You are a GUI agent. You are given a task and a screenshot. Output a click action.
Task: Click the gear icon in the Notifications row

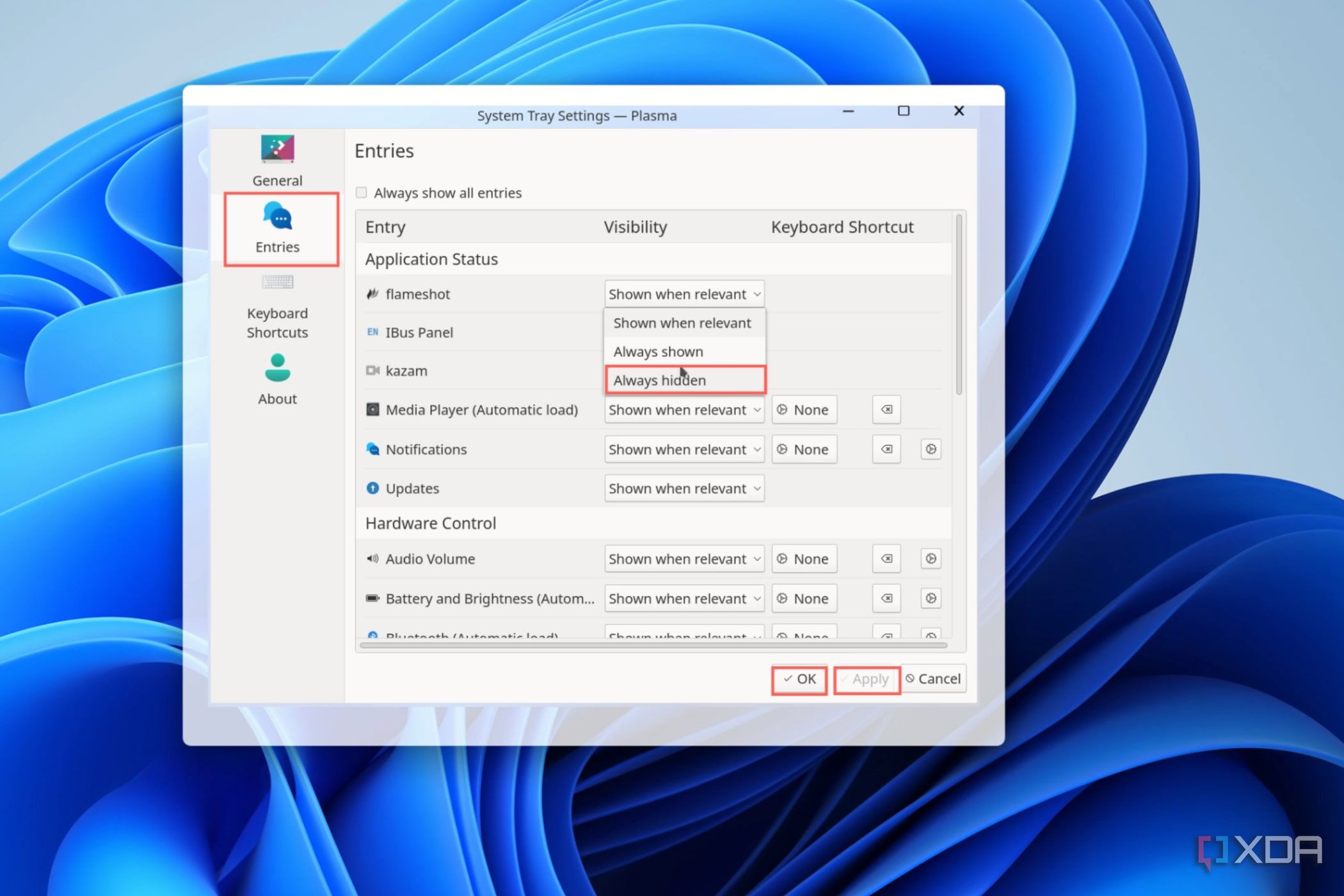(x=930, y=449)
